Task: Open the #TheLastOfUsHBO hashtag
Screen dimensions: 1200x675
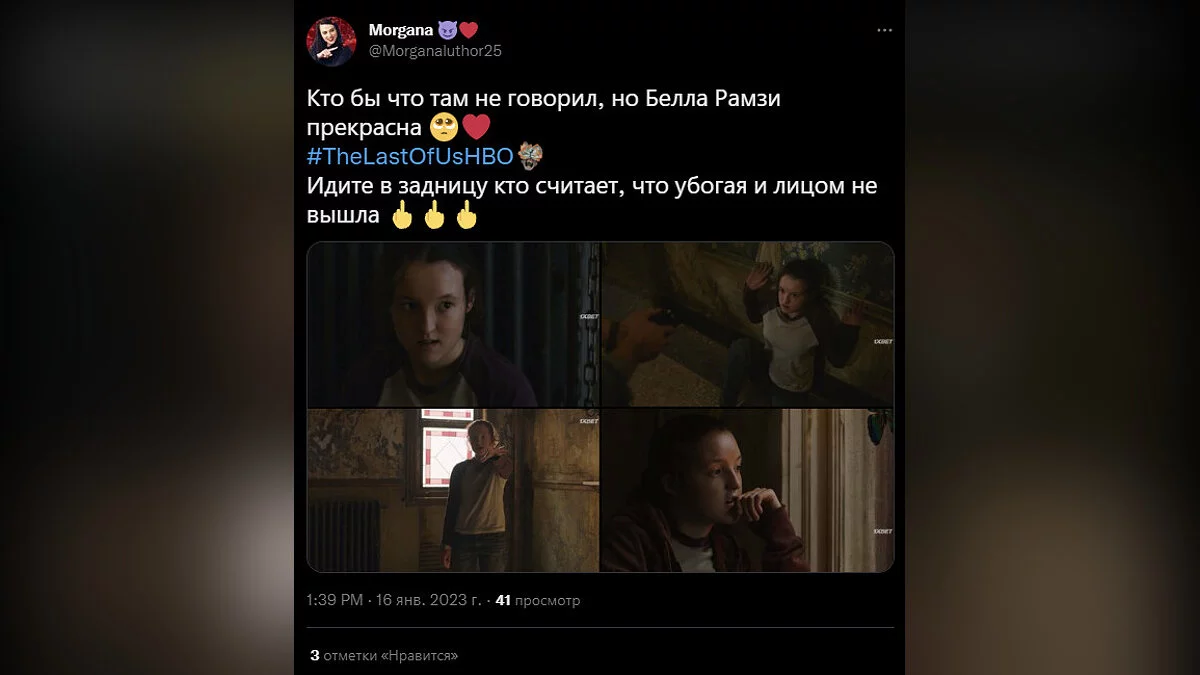Action: pyautogui.click(x=410, y=156)
